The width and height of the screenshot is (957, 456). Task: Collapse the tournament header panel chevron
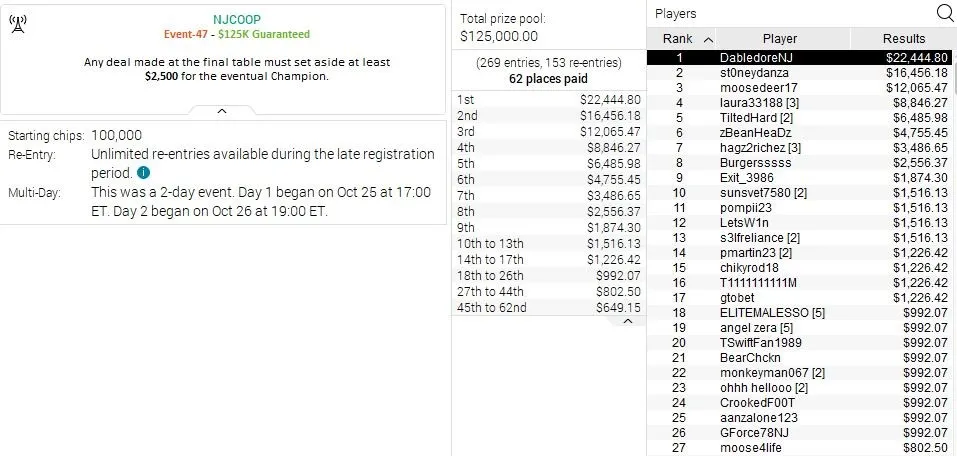pyautogui.click(x=223, y=110)
